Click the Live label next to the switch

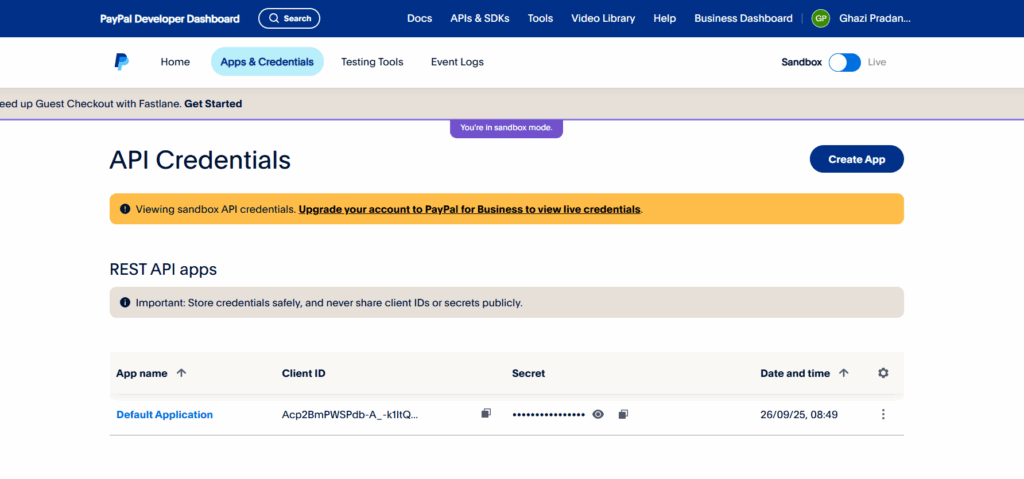point(877,62)
